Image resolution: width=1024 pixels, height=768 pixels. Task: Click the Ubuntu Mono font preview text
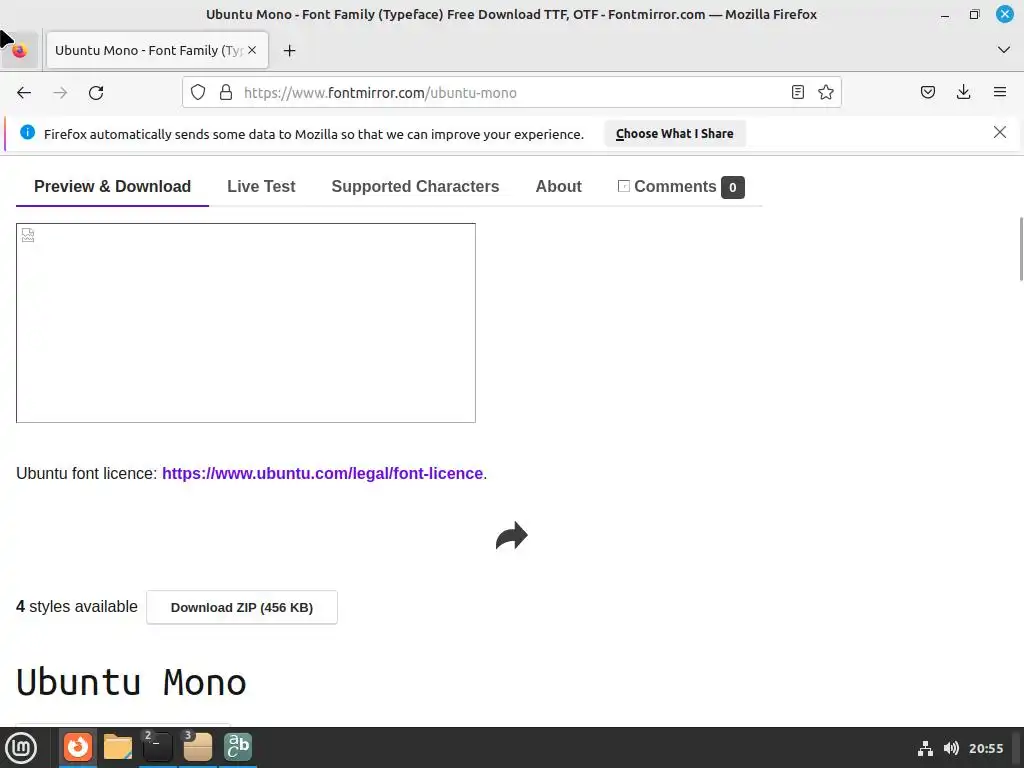[131, 682]
